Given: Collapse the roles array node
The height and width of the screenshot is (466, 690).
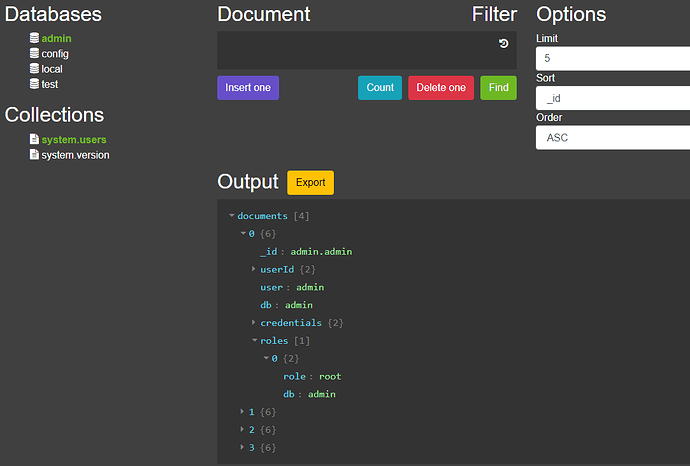Looking at the screenshot, I should tap(254, 341).
